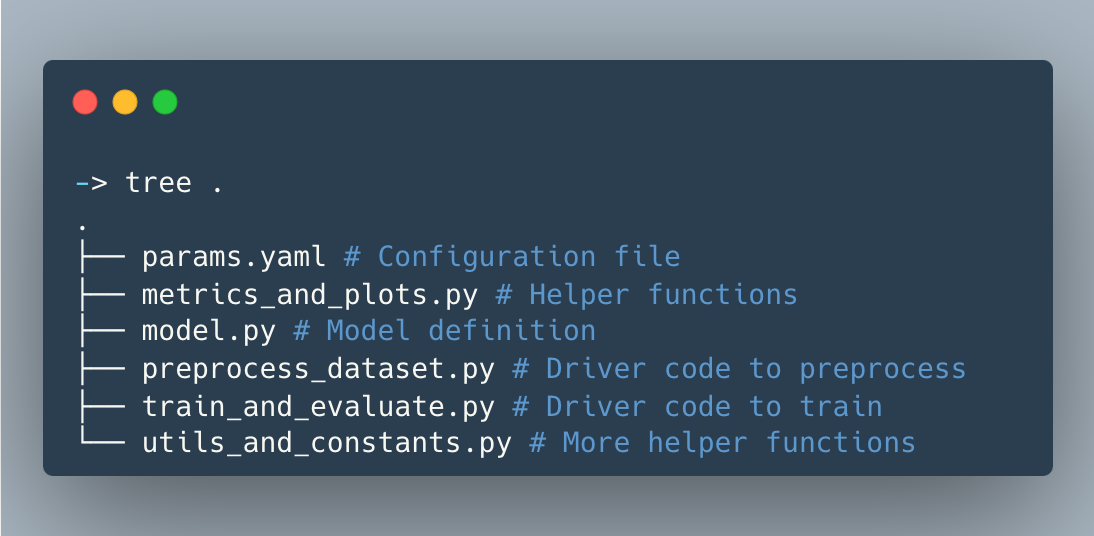The width and height of the screenshot is (1094, 536).
Task: Select preprocess_dataset.py in the tree
Action: 318,368
